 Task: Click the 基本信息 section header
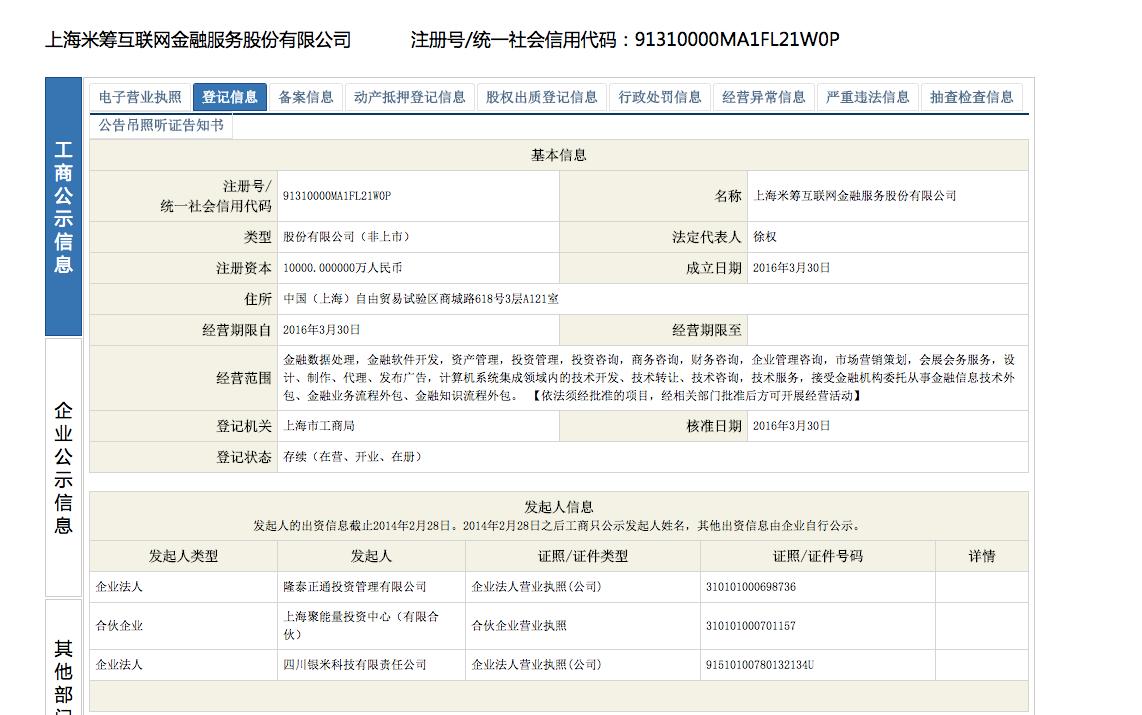[x=559, y=155]
